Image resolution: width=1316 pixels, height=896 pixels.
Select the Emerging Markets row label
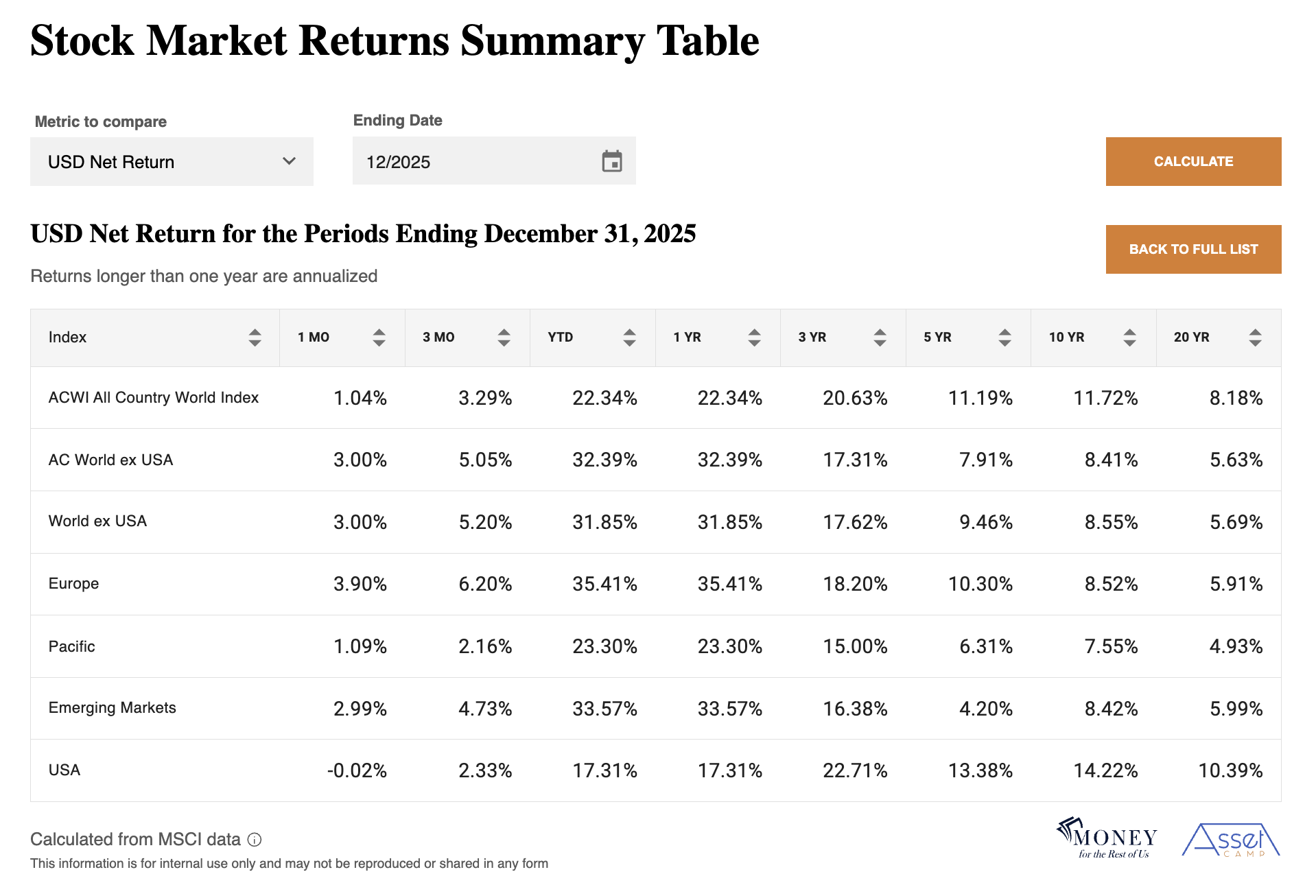[x=113, y=708]
